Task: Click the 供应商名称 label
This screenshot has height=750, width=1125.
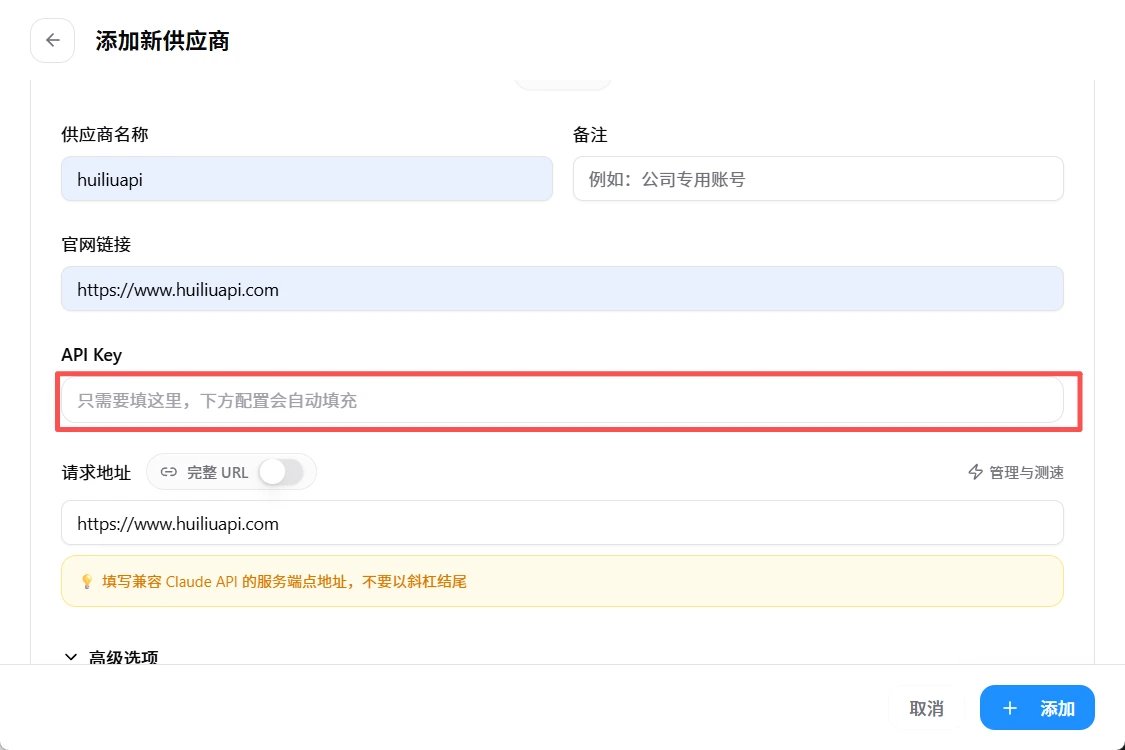Action: tap(105, 134)
